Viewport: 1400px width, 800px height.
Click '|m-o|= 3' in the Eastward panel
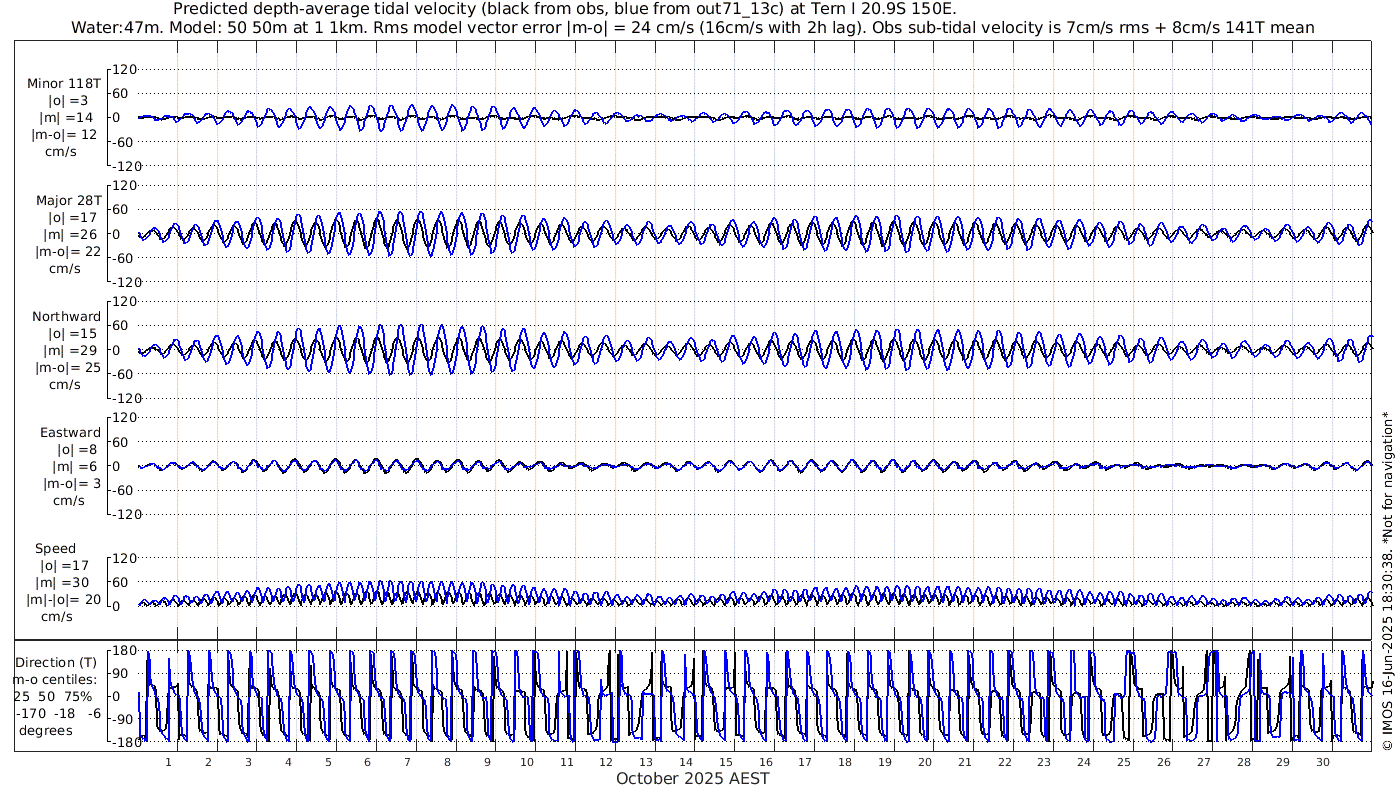coord(70,484)
